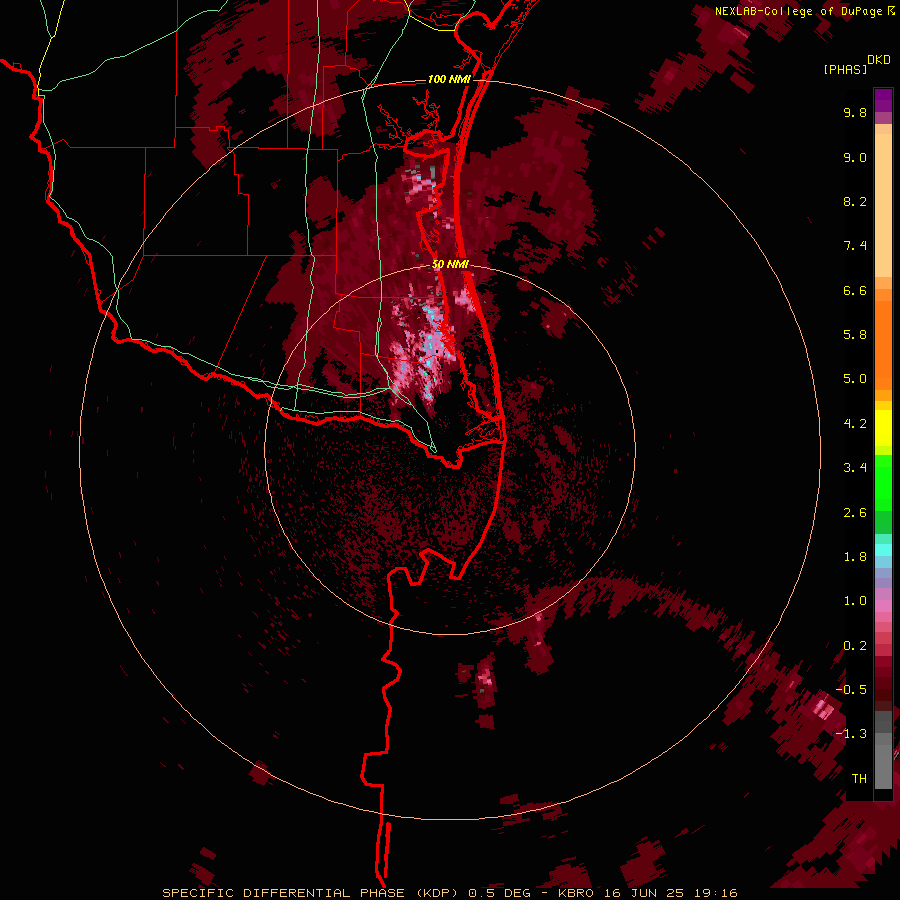Image resolution: width=900 pixels, height=900 pixels.
Task: Click the 5.8 color scale value
Action: (855, 335)
